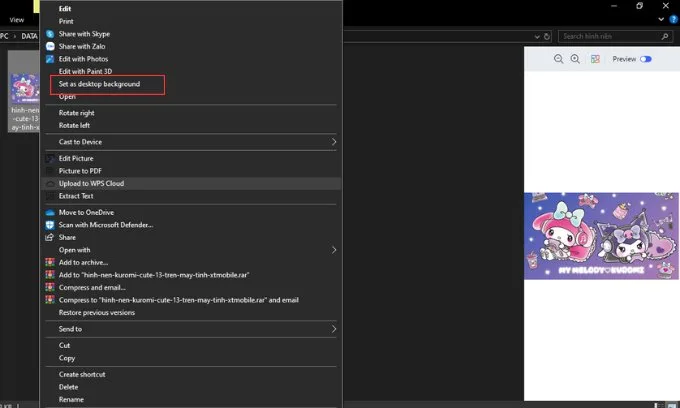This screenshot has width=680, height=408.
Task: Expand the ribbon with the top chevron
Action: [x=661, y=20]
